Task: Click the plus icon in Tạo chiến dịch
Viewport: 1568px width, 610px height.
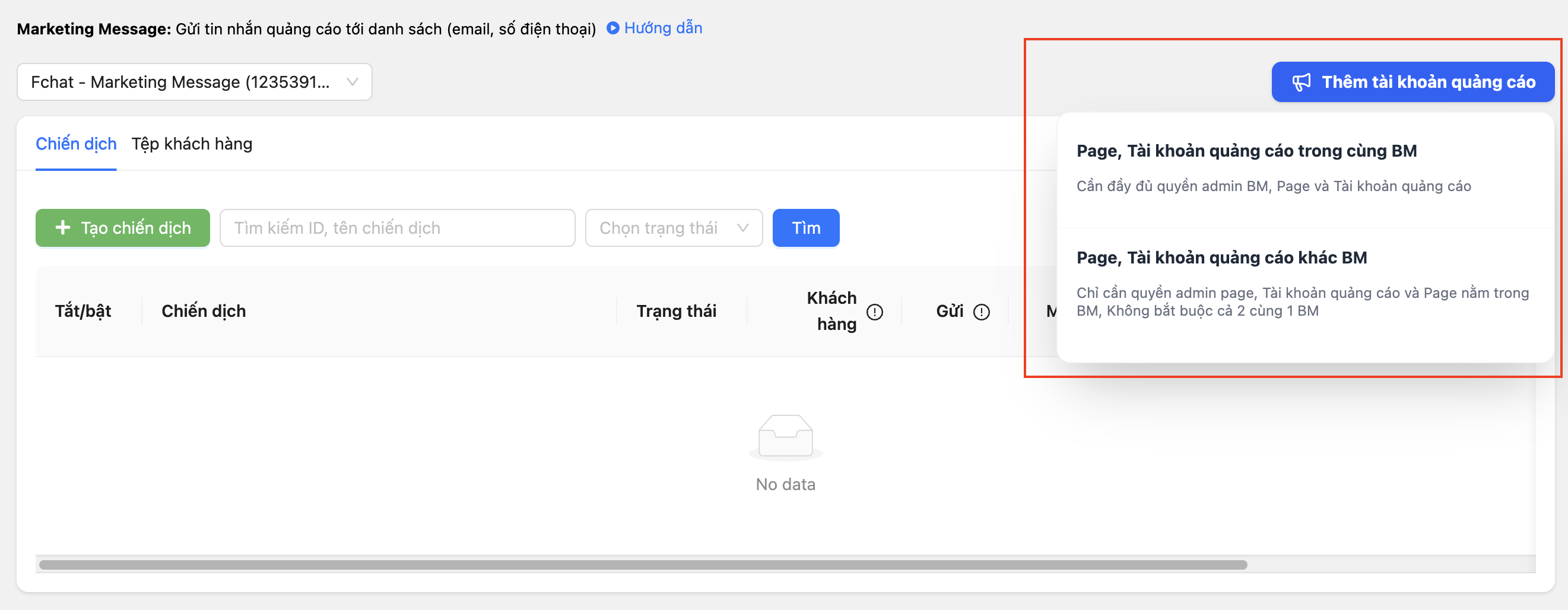Action: (x=63, y=228)
